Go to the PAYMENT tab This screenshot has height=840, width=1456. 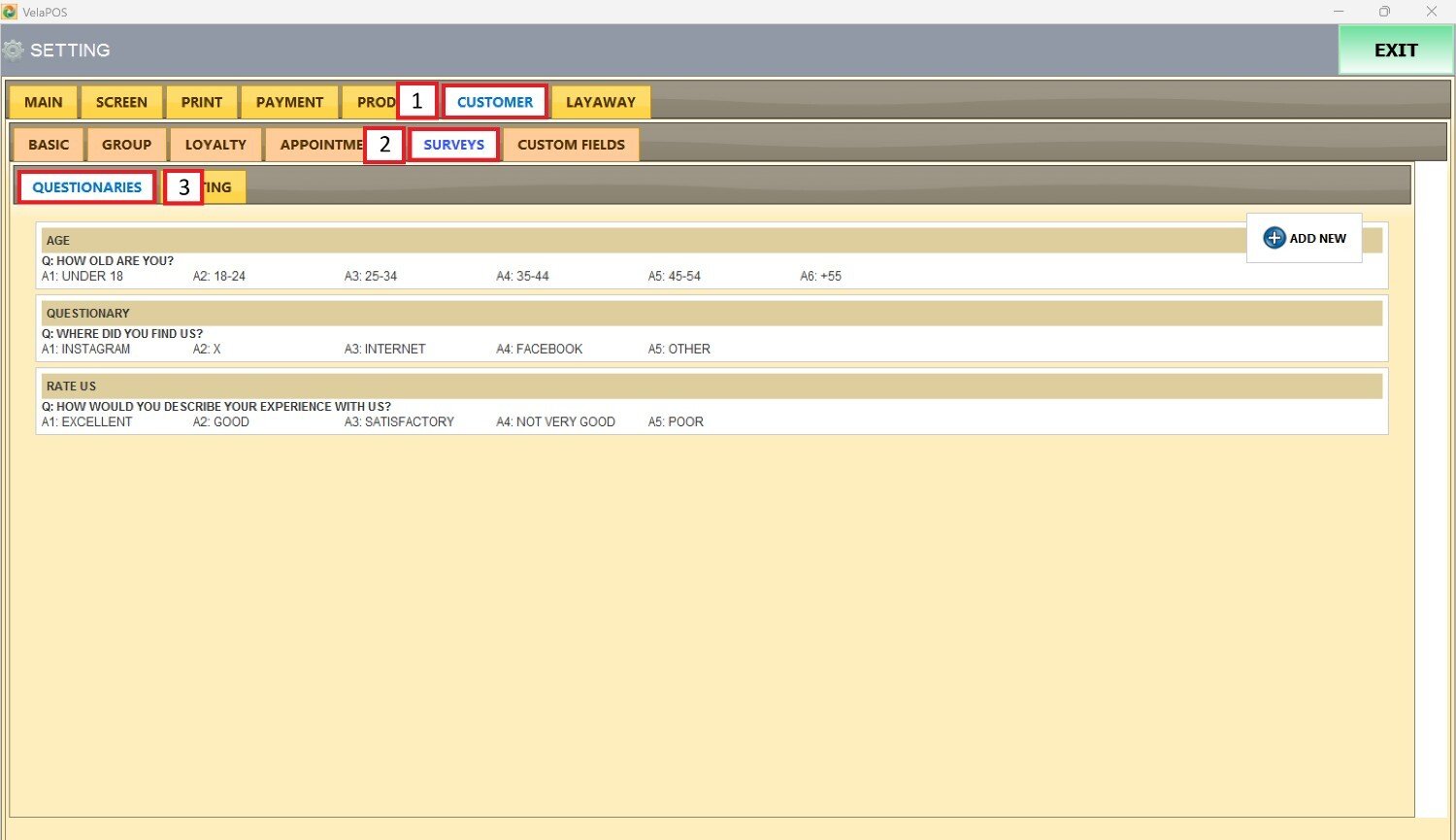[289, 102]
